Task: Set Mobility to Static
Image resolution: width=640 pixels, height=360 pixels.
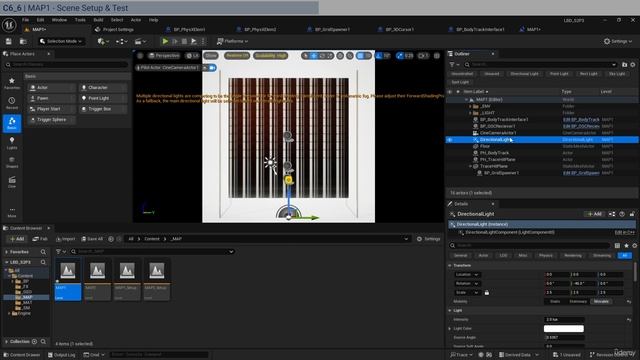Action: click(555, 302)
